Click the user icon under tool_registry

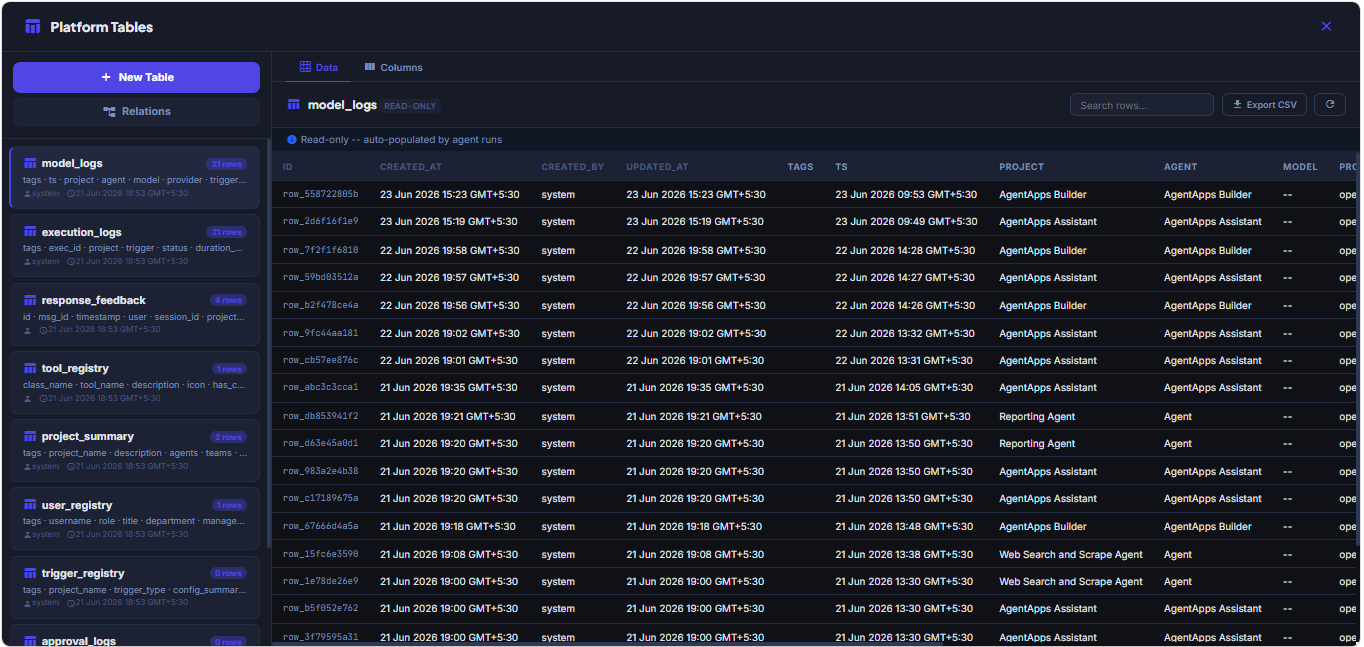point(27,398)
